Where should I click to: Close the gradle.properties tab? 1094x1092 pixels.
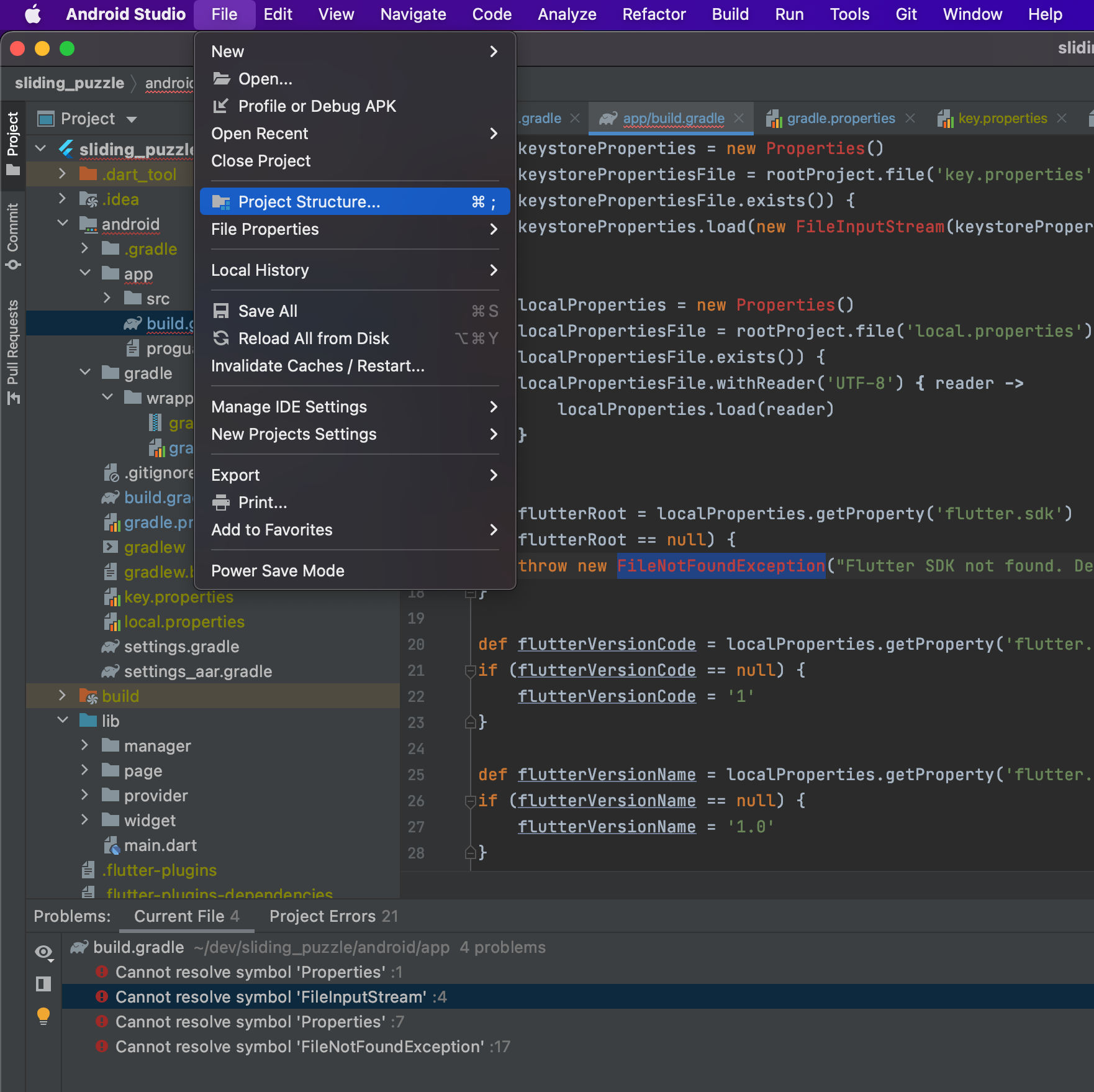[x=910, y=118]
